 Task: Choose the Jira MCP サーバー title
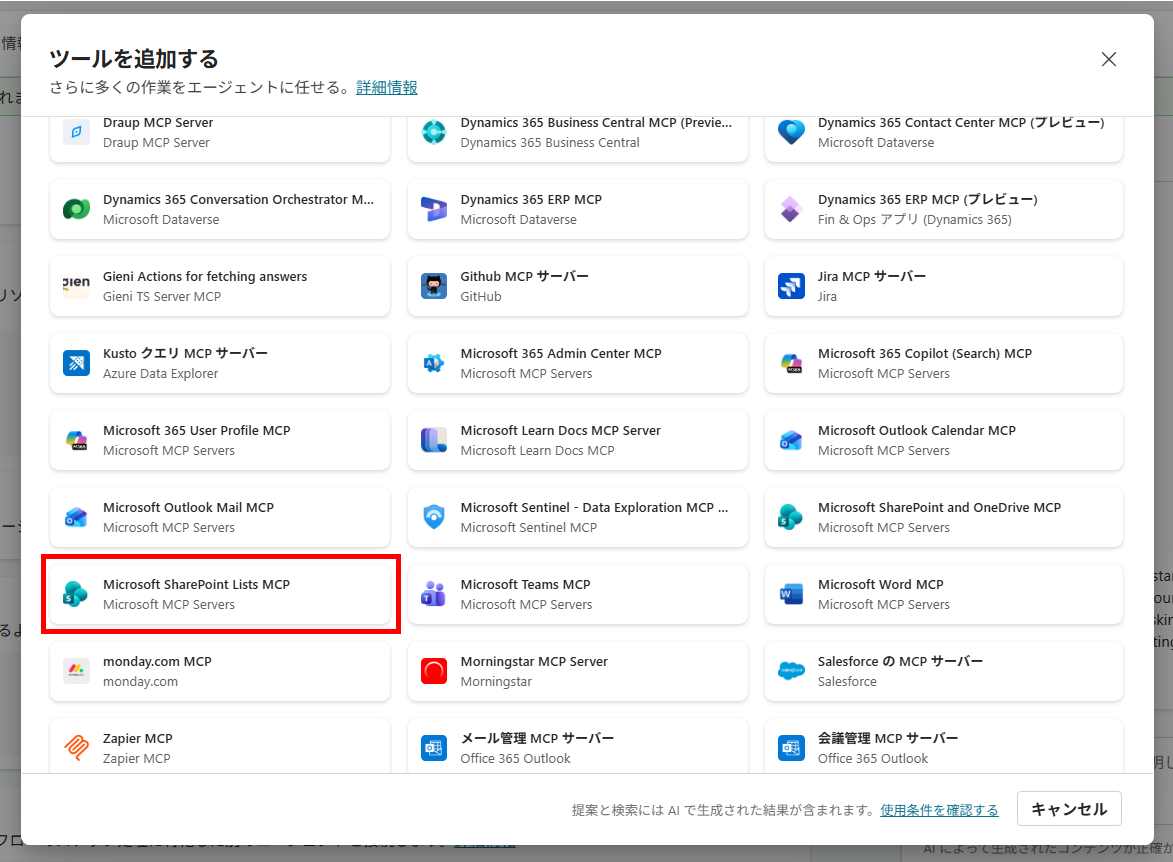pos(872,276)
